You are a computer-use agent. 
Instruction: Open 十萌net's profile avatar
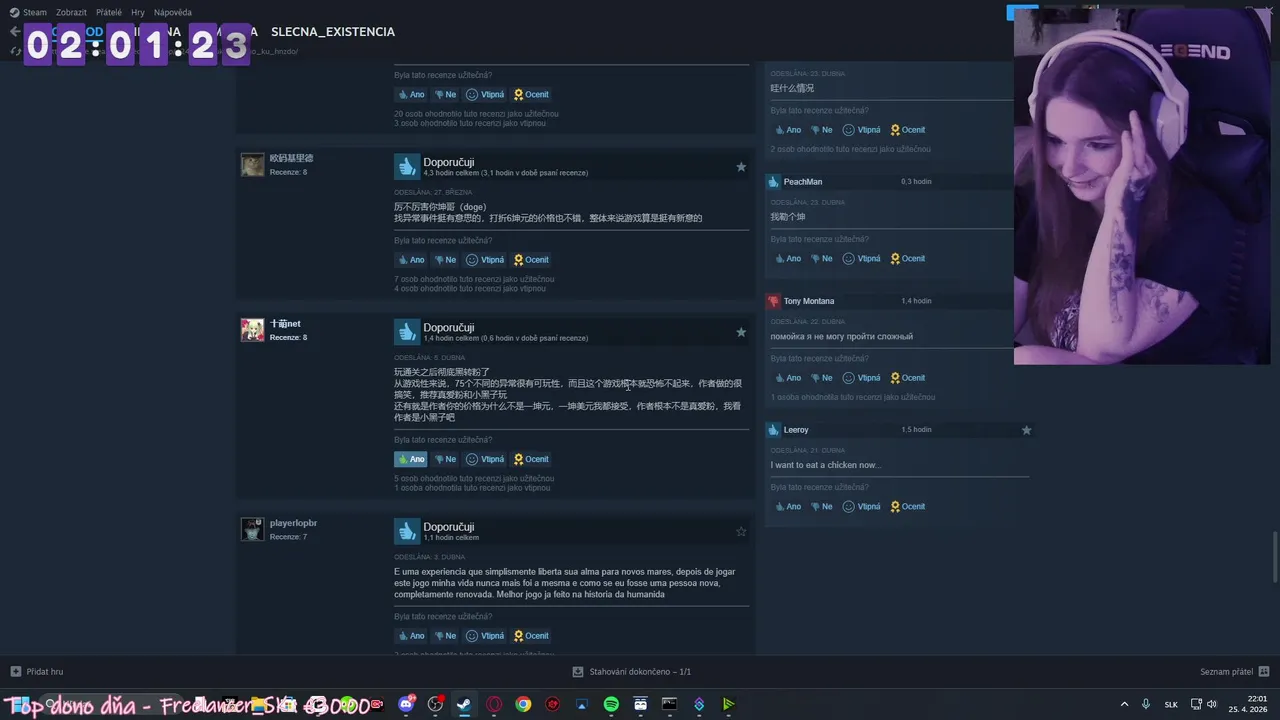point(252,330)
